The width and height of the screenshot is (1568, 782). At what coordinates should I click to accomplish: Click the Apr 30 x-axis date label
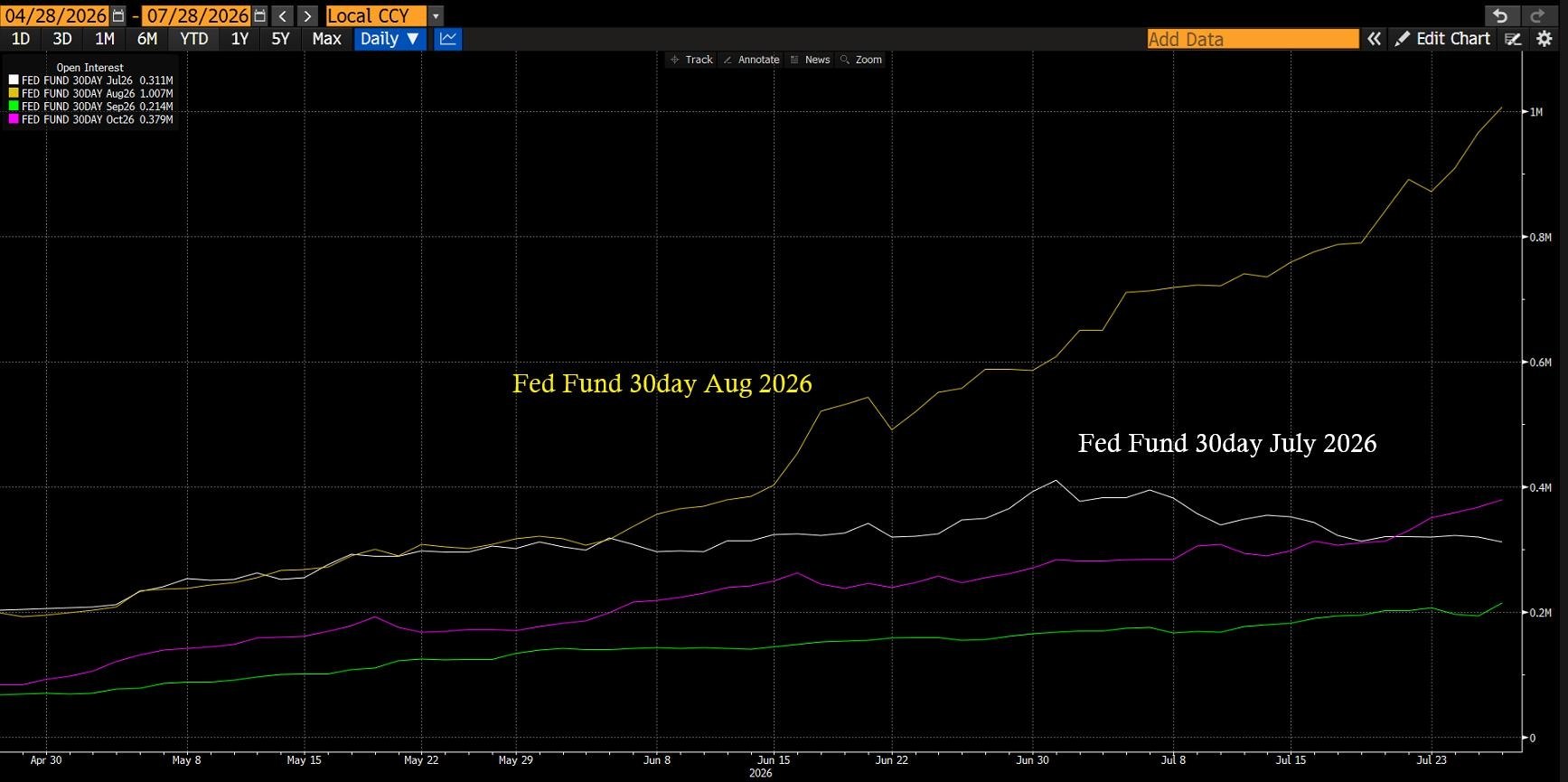(46, 760)
